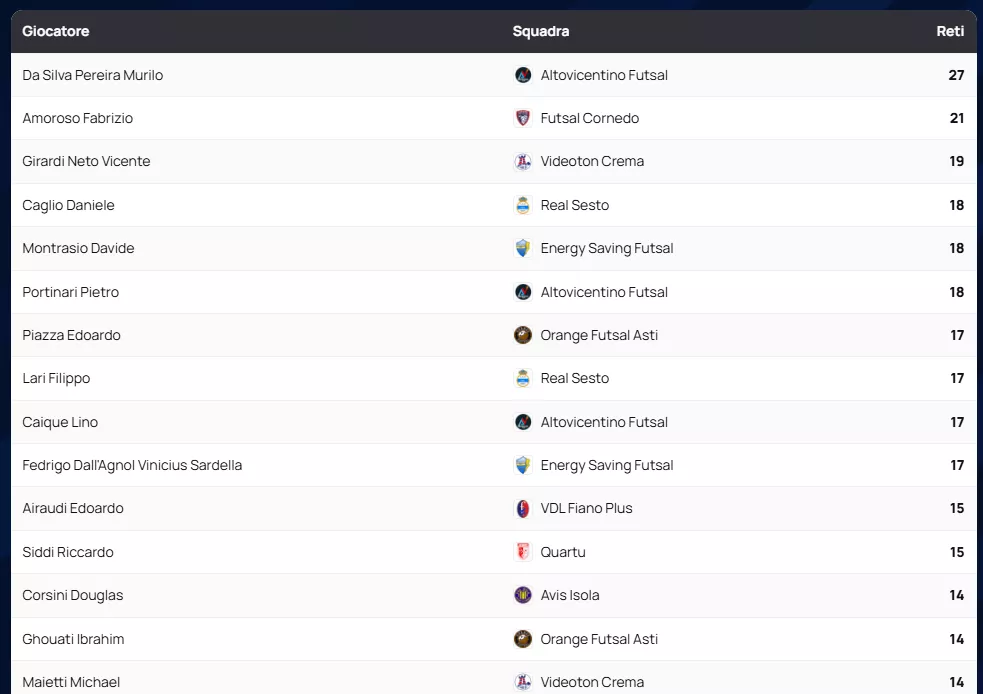Click the Squadra column header
The height and width of the screenshot is (694, 983).
[x=541, y=31]
